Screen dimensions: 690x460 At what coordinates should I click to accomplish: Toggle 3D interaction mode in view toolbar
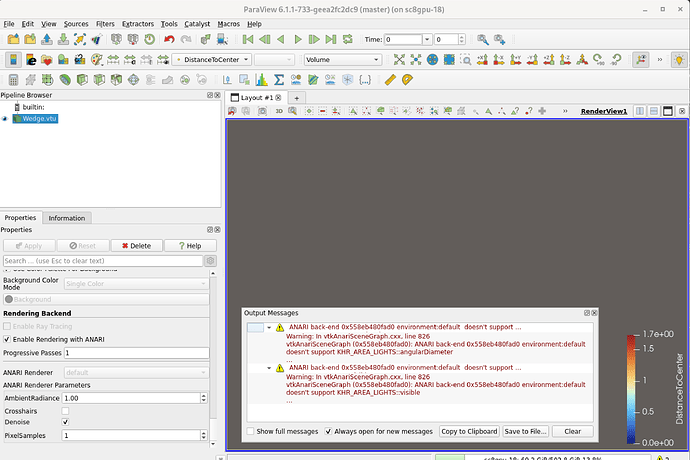coord(279,111)
